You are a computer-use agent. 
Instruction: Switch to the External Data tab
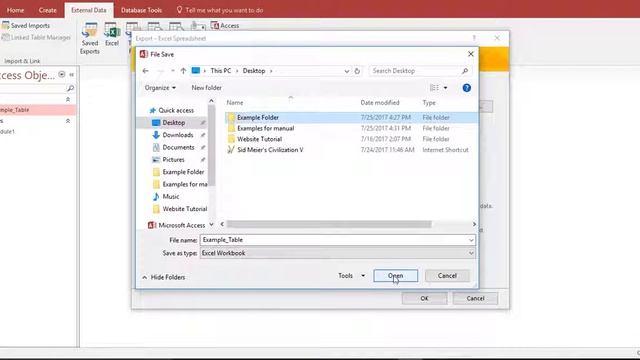coord(89,10)
